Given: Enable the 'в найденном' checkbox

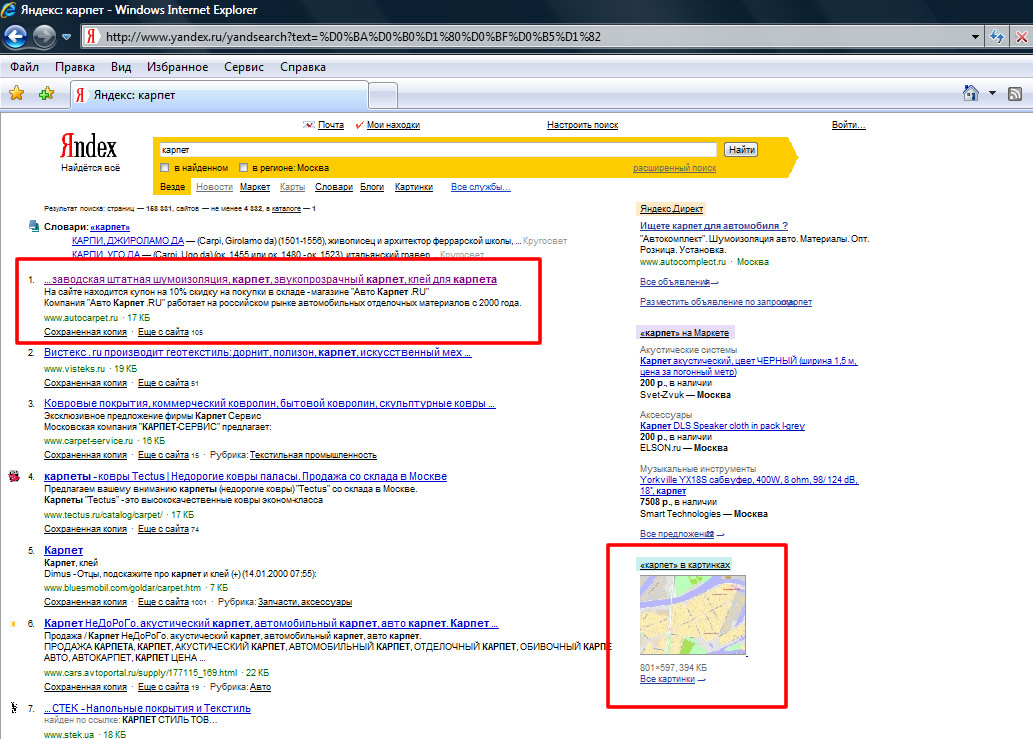Looking at the screenshot, I should (x=165, y=168).
